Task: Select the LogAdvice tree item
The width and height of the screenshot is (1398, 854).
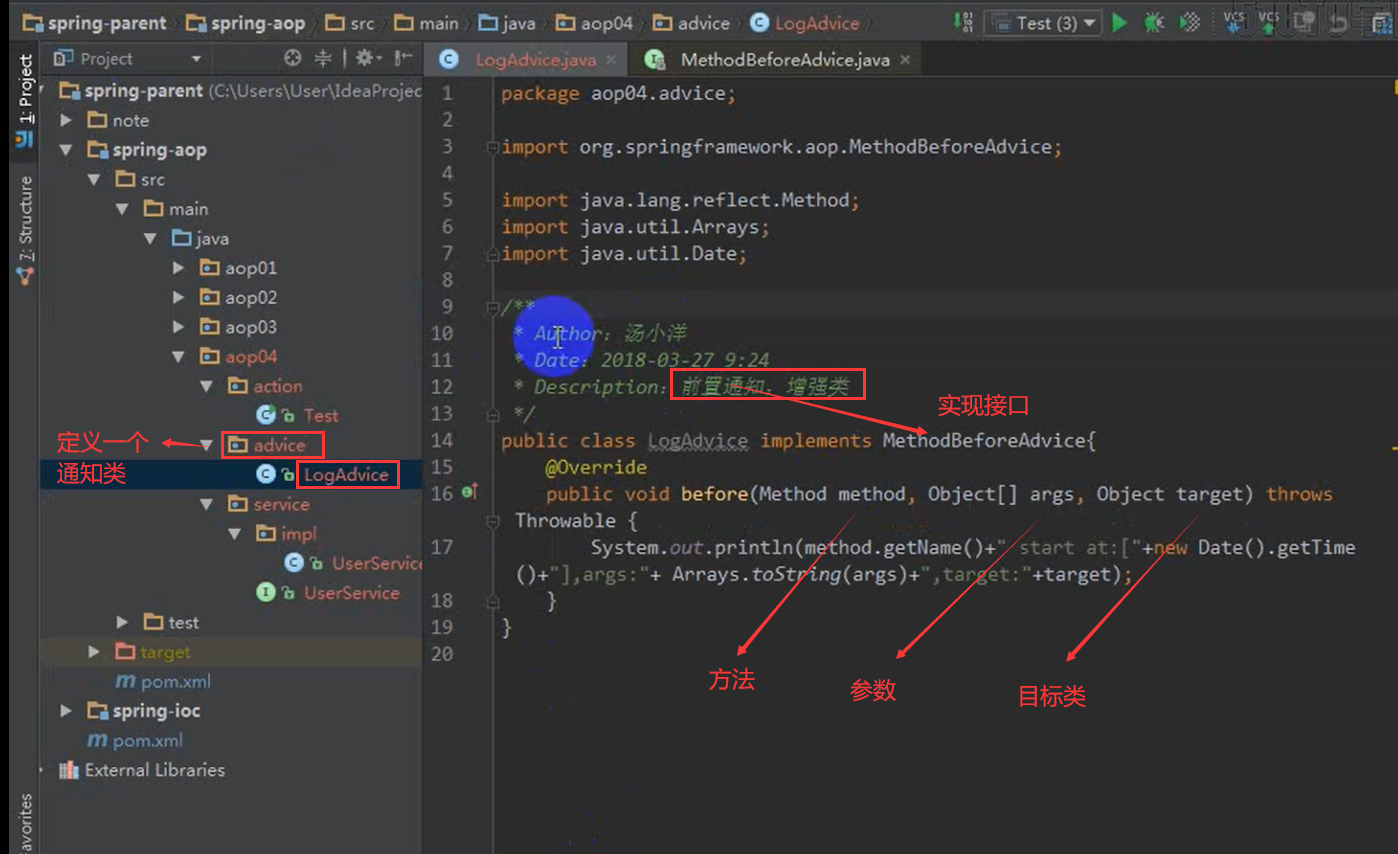Action: click(x=230, y=474)
